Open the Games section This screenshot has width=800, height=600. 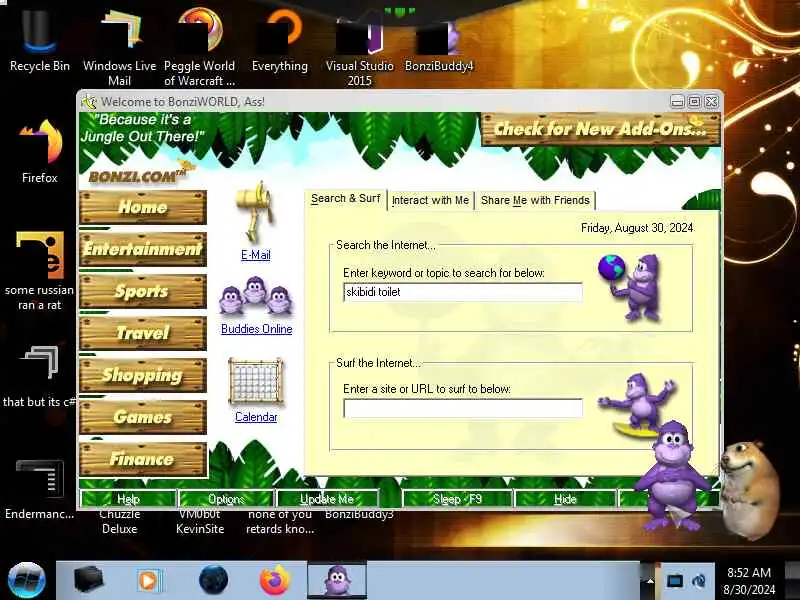point(143,417)
